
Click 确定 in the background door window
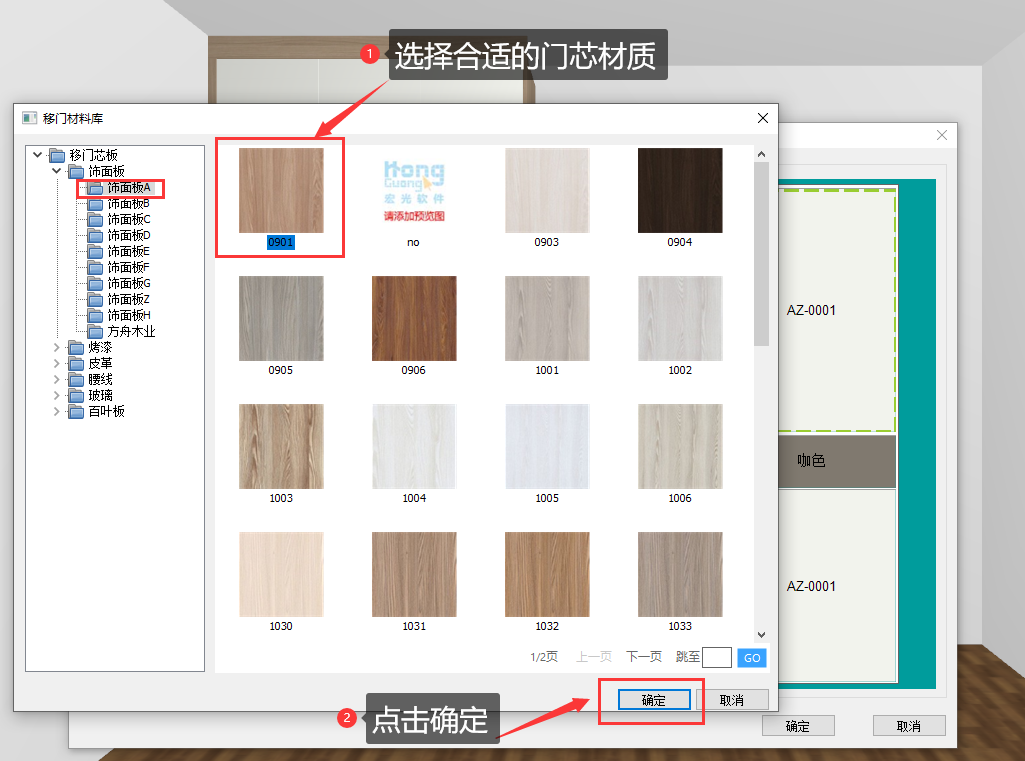tap(798, 726)
